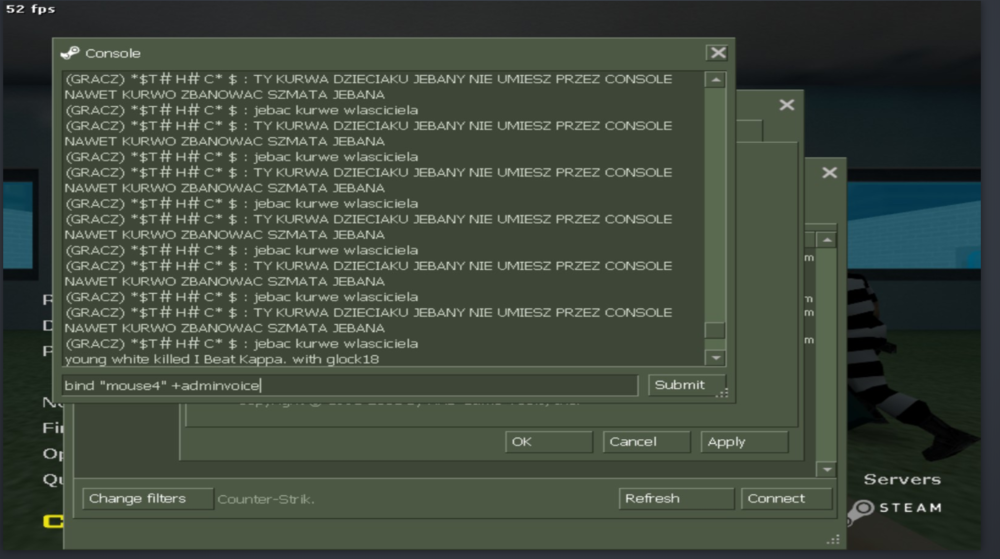Viewport: 1000px width, 559px height.
Task: Click the console command input field
Action: click(349, 386)
